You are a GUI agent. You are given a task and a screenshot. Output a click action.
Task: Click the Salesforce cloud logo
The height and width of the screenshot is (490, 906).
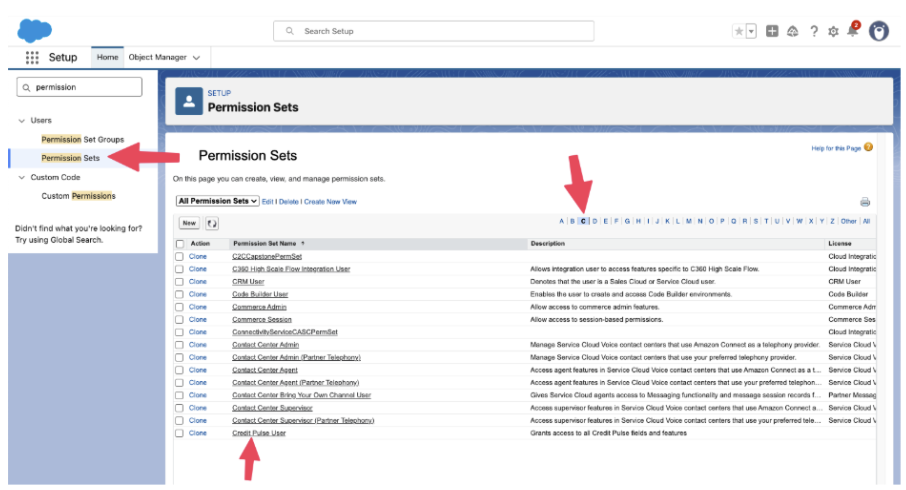35,30
